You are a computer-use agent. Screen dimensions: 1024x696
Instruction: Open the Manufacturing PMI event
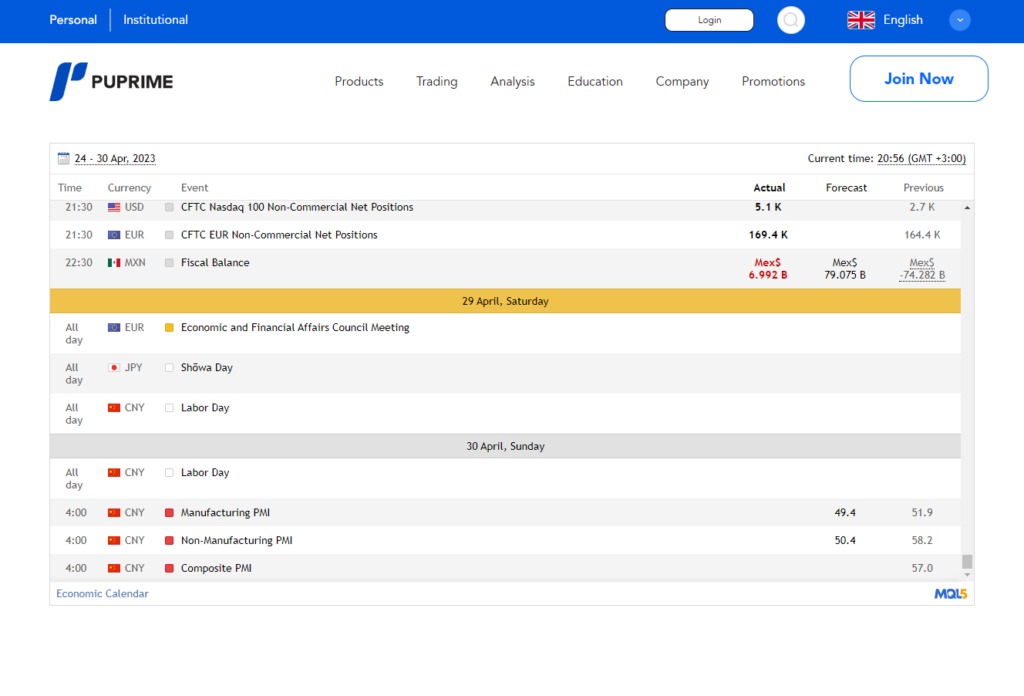[x=225, y=513]
